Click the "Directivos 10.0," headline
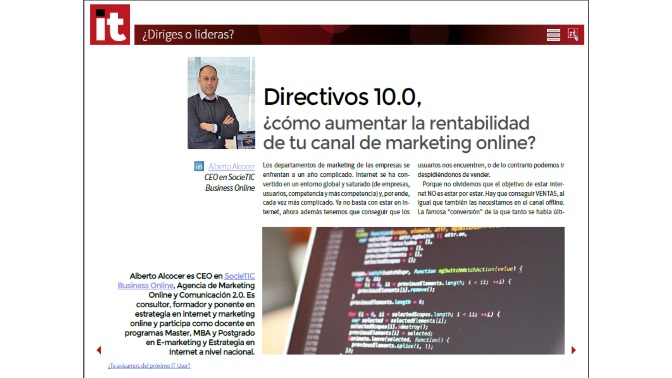Viewport: 672px width, 378px height. point(342,97)
